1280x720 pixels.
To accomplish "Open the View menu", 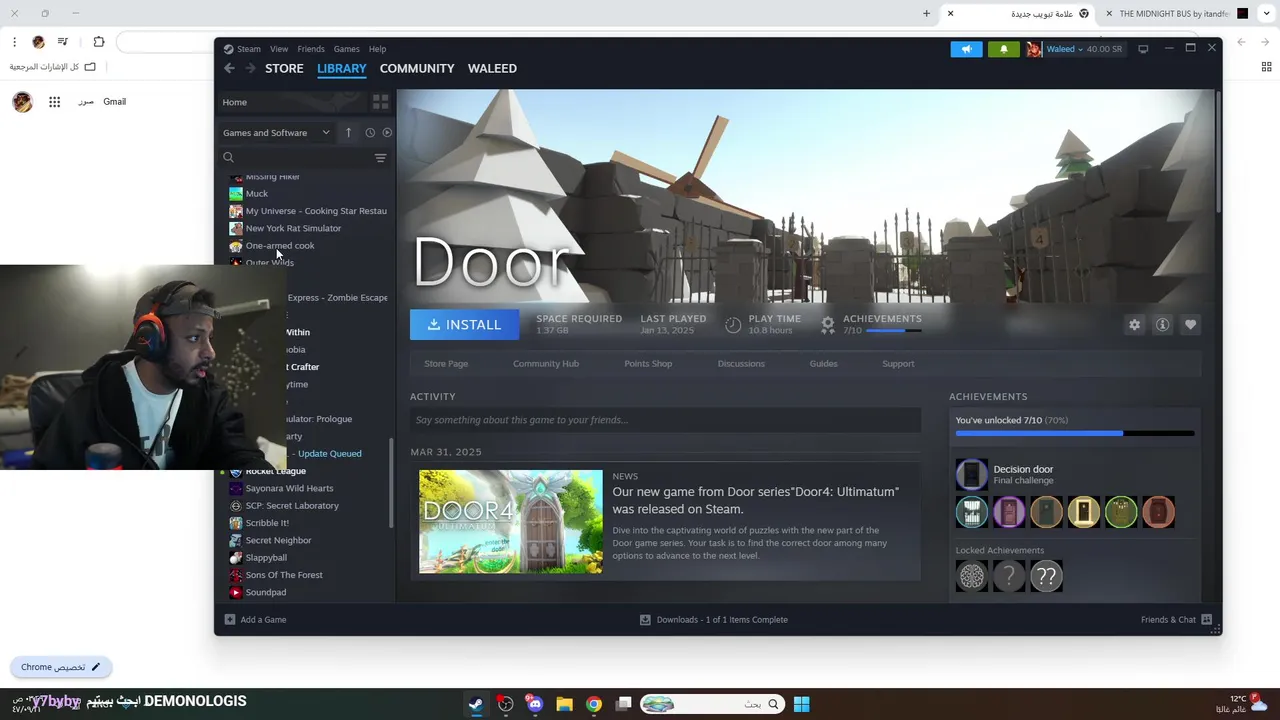I will (279, 49).
